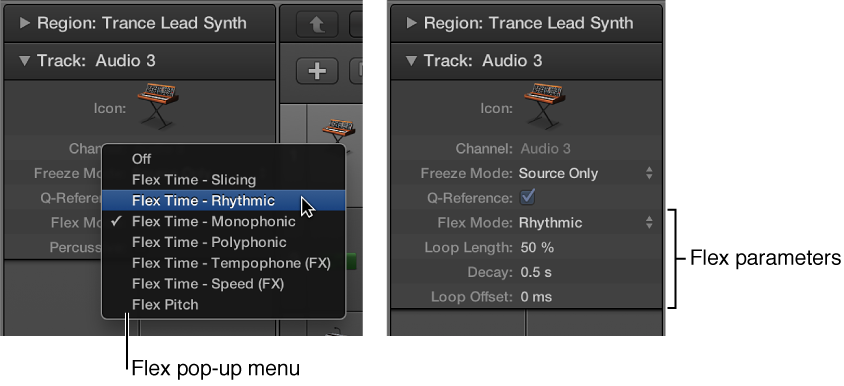Click the Channel Audio 3 value

point(545,149)
